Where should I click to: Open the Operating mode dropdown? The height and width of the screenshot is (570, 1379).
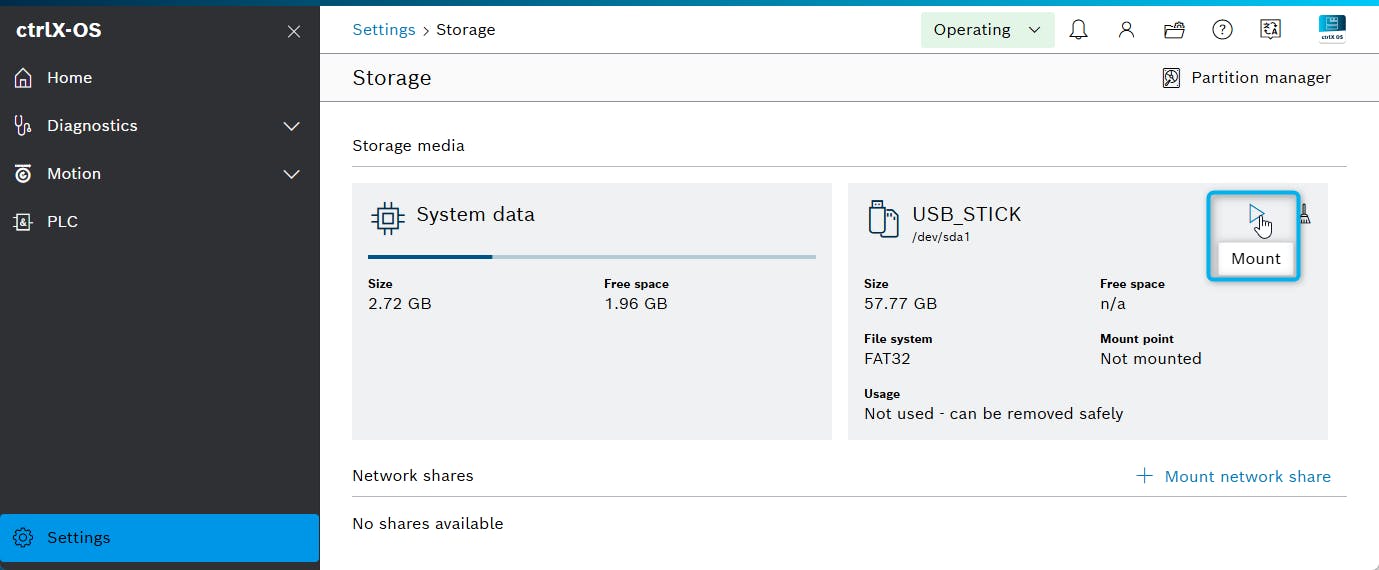tap(987, 30)
